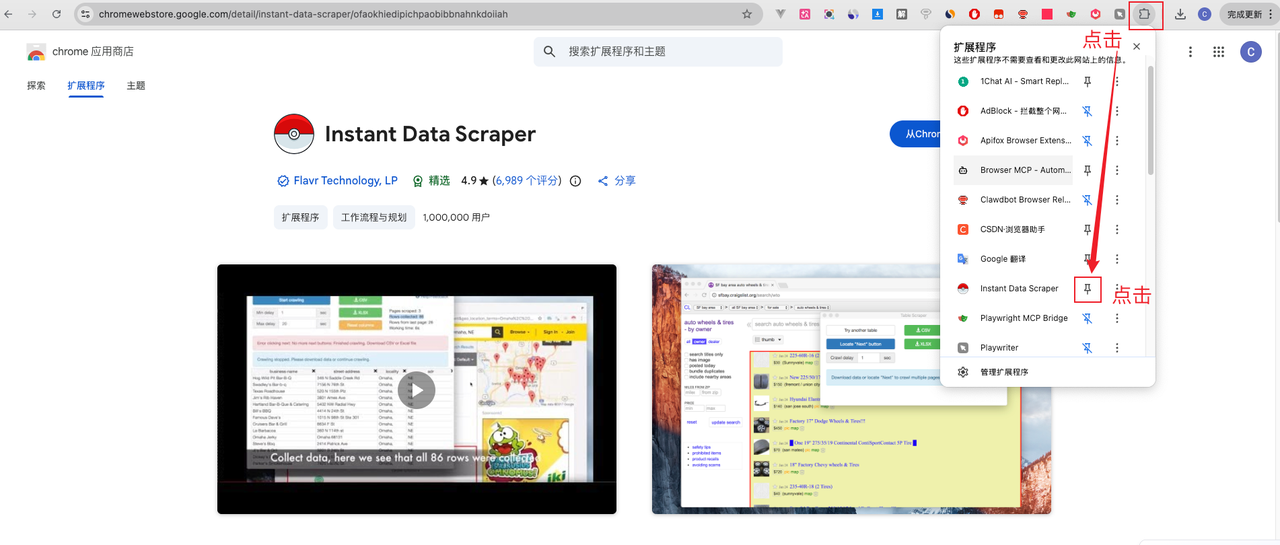The image size is (1280, 545).
Task: Unpin AdBlock from toolbar
Action: (1087, 111)
